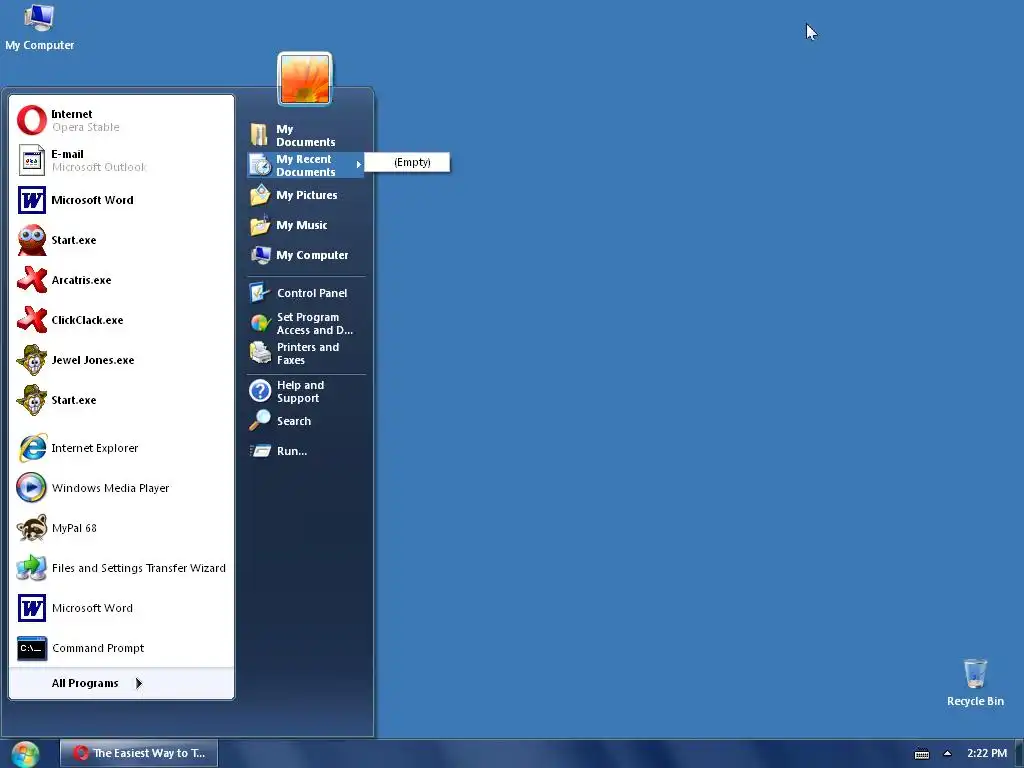Expand My Recent Documents submenu arrow
The image size is (1024, 768).
point(359,165)
